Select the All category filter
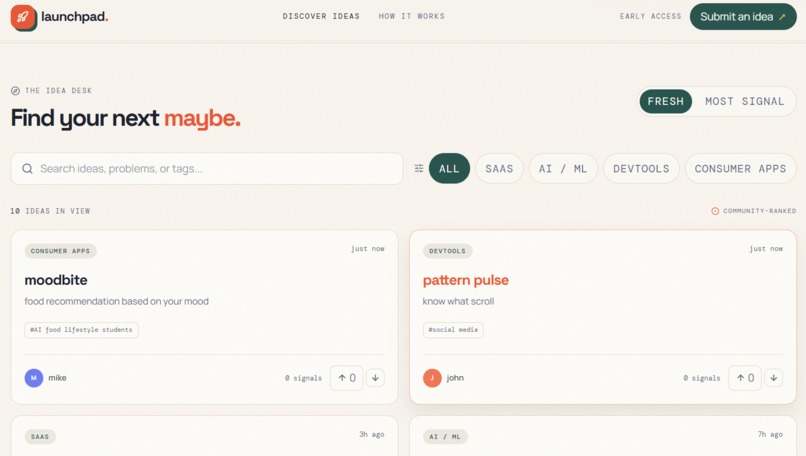The image size is (806, 456). [449, 169]
